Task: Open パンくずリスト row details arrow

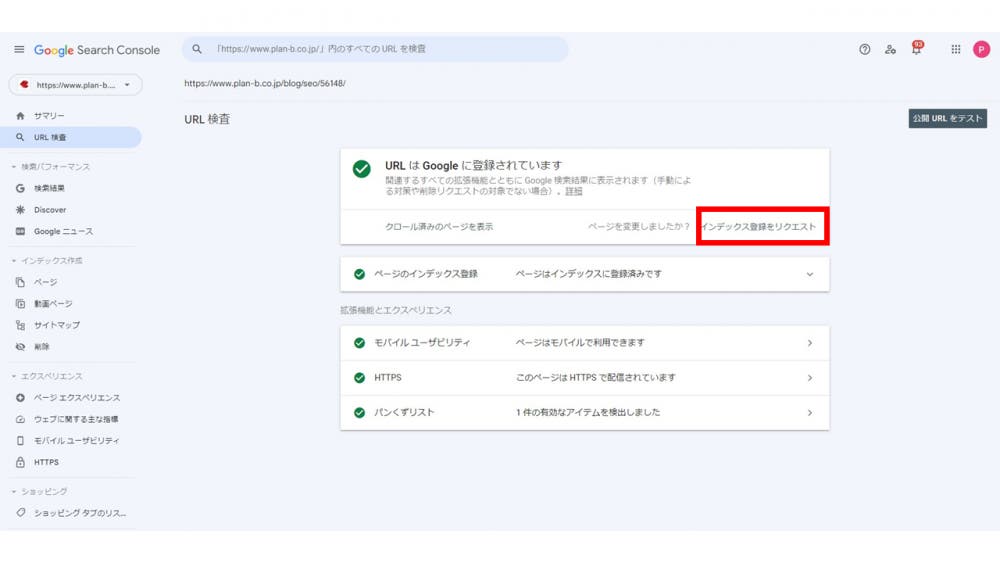Action: [x=809, y=413]
